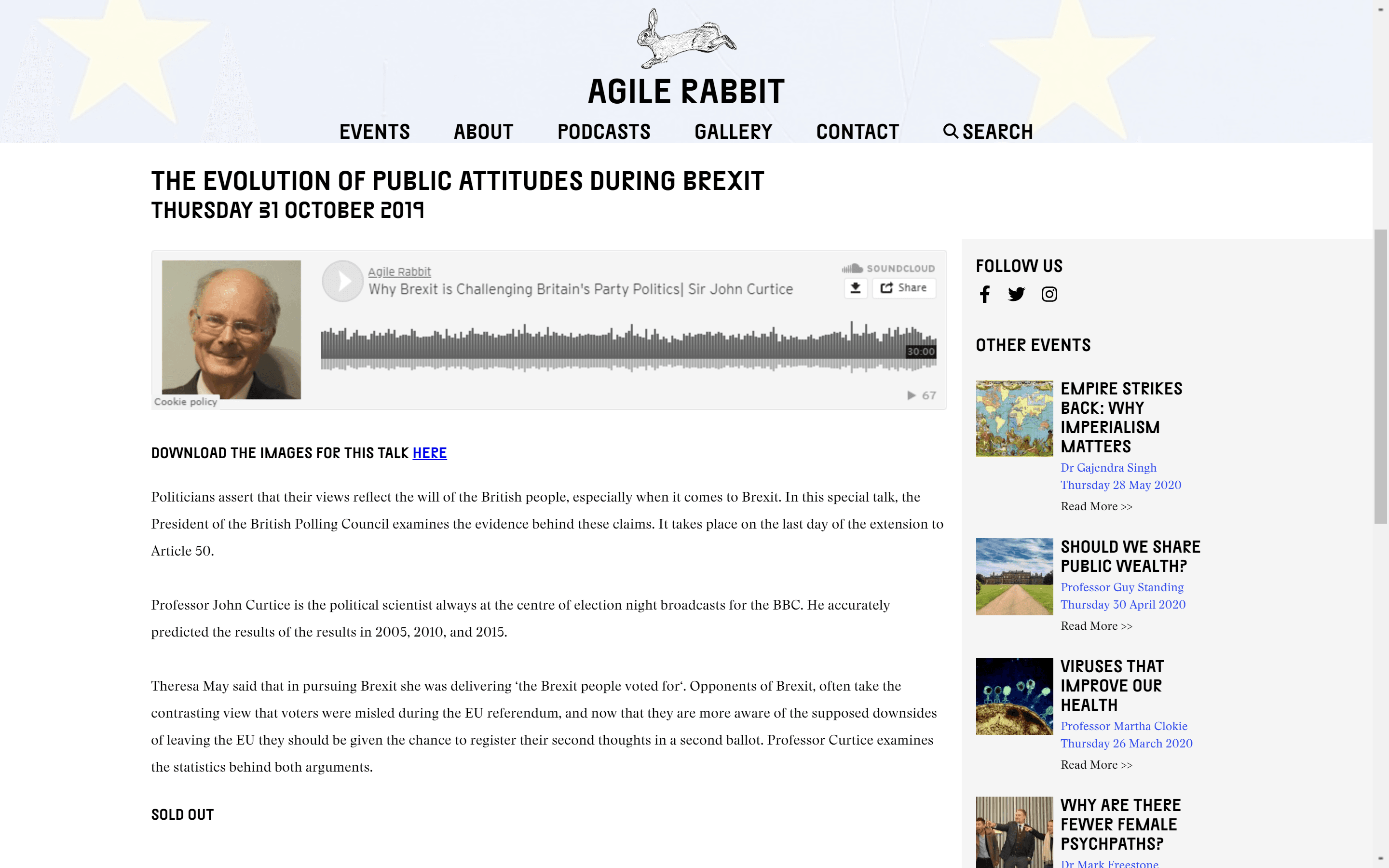Open the Events menu item

tap(374, 132)
